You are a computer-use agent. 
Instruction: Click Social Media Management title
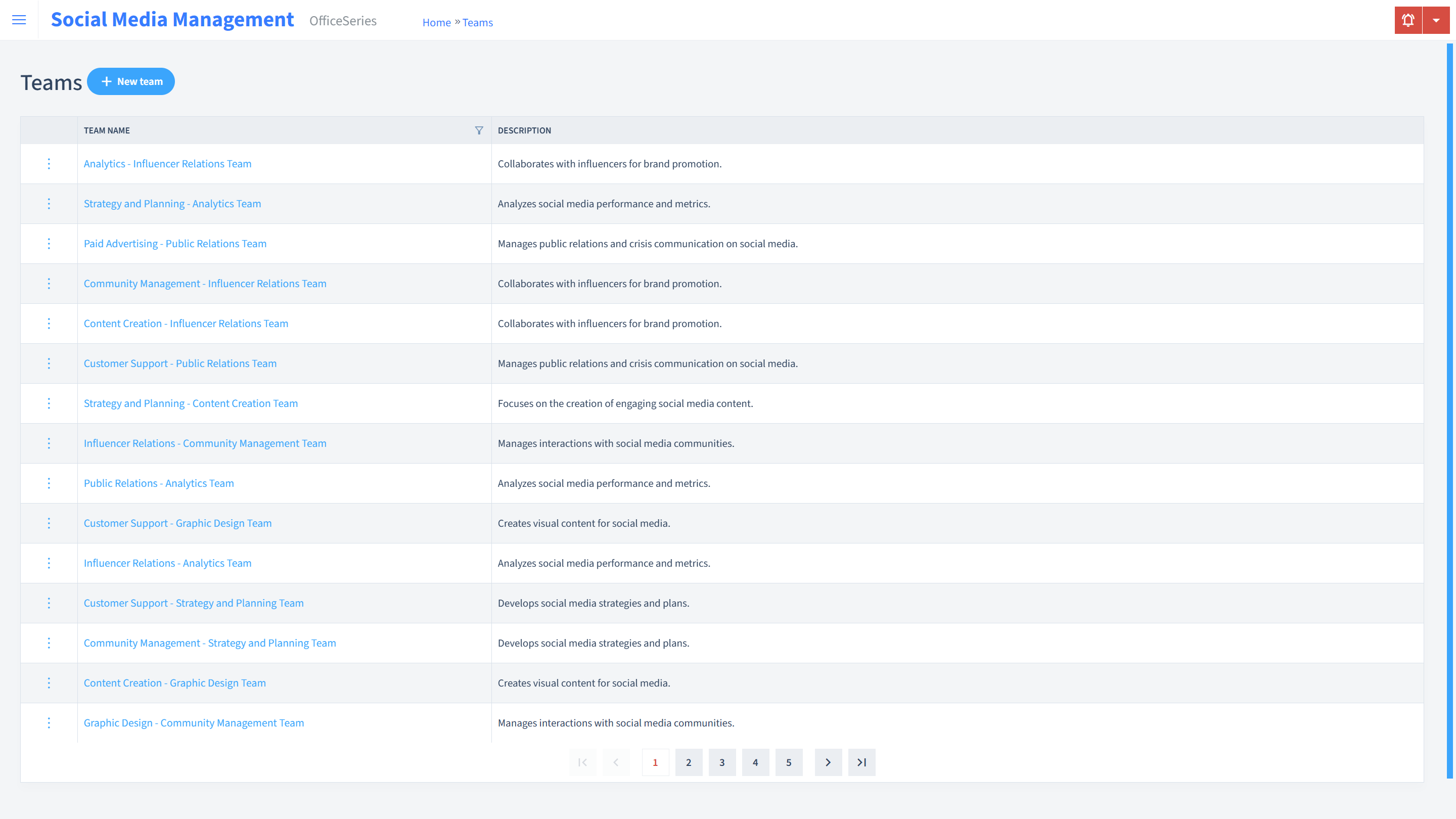tap(172, 20)
